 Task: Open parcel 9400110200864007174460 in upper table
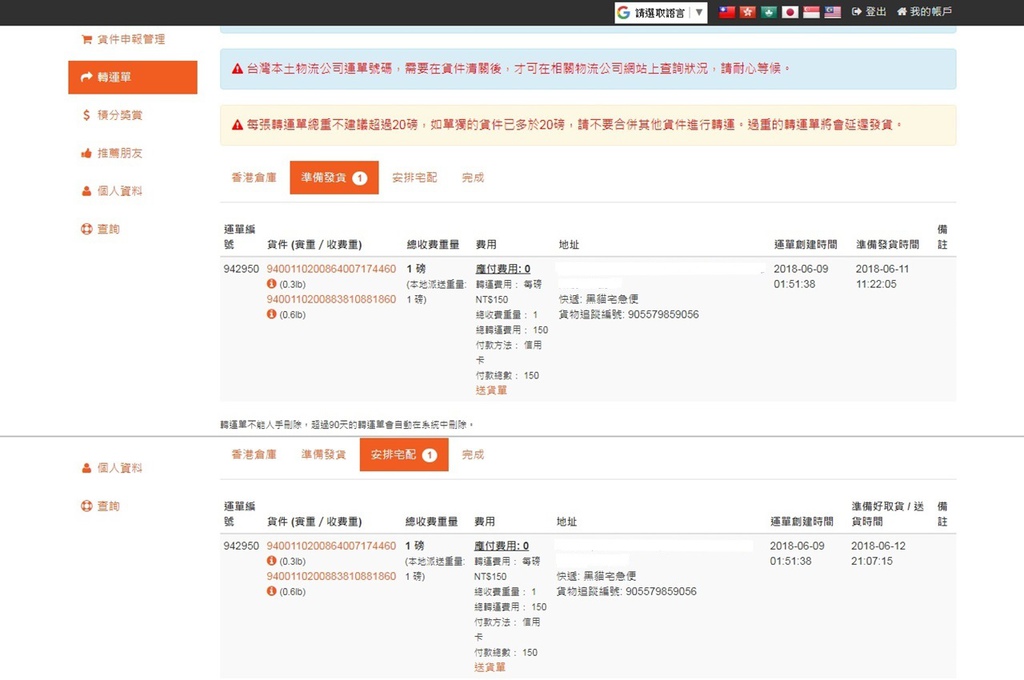(331, 268)
